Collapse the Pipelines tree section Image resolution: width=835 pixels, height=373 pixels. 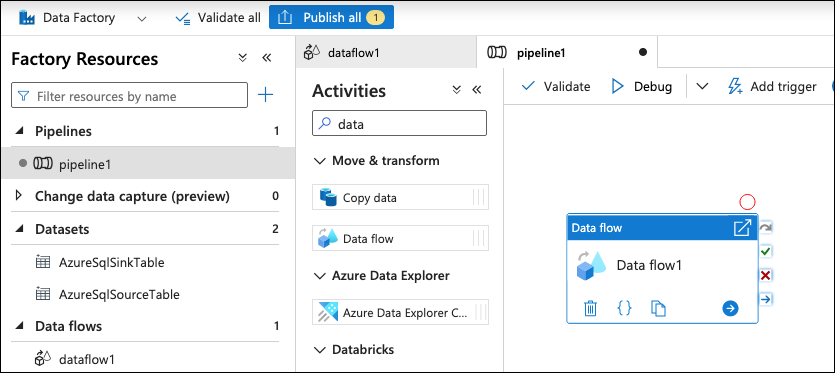20,131
